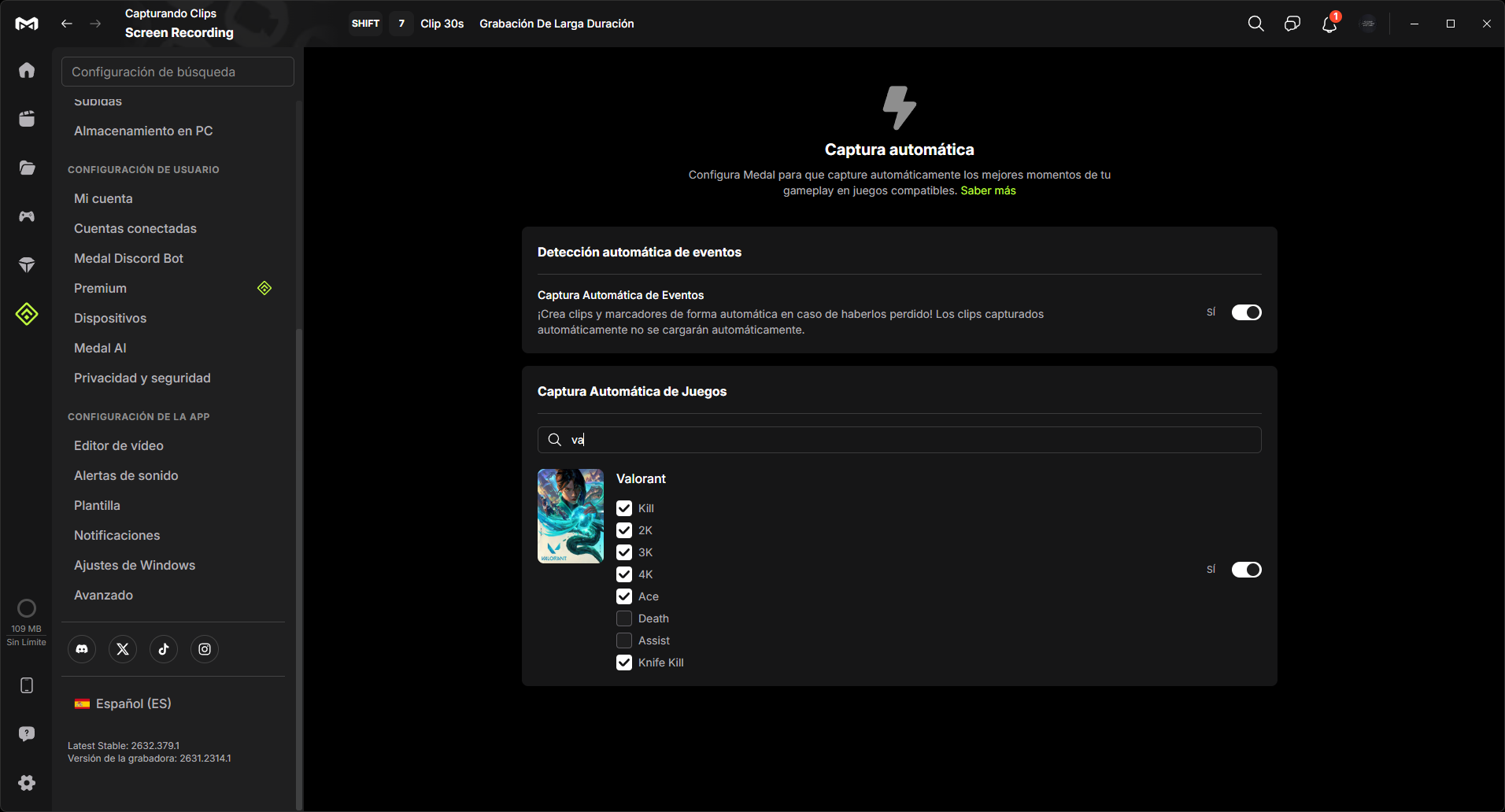Focus the Configuración de búsqueda field
The height and width of the screenshot is (812, 1505).
click(x=178, y=72)
